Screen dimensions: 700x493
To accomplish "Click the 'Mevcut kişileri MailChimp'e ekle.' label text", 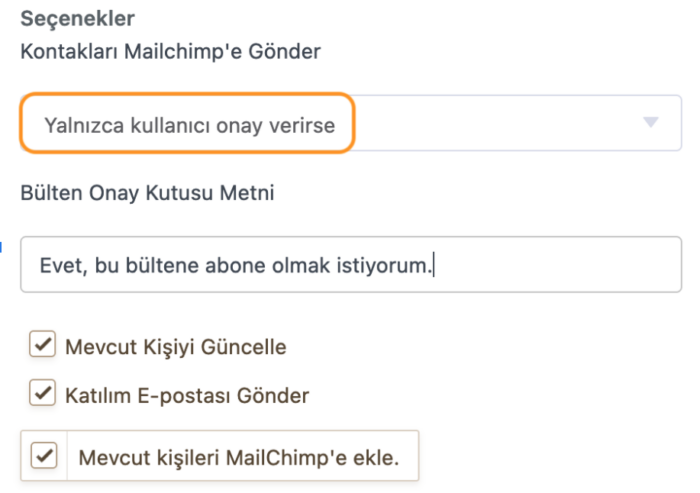I will (x=239, y=458).
